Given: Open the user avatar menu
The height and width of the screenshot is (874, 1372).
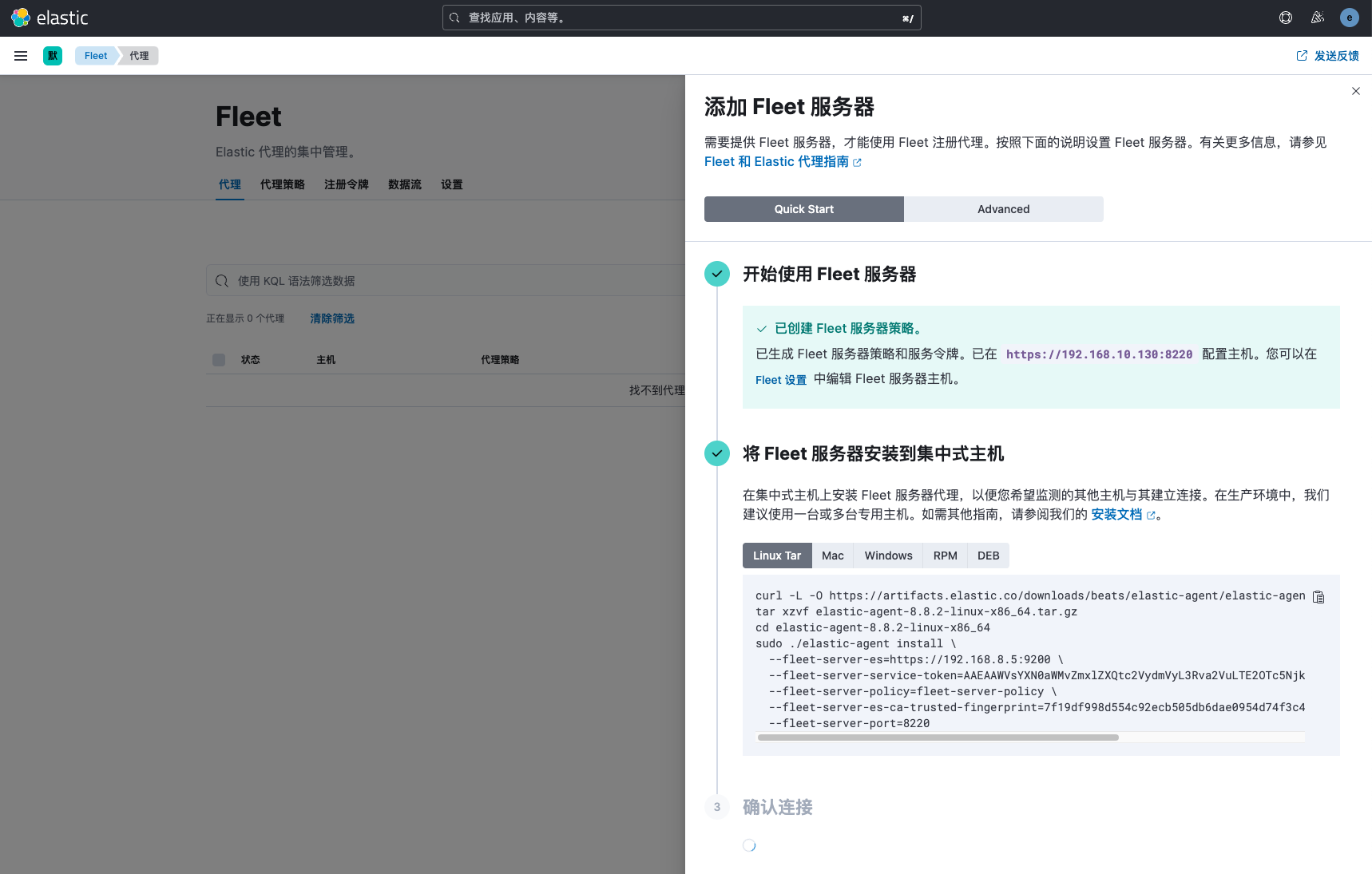Looking at the screenshot, I should point(1350,18).
